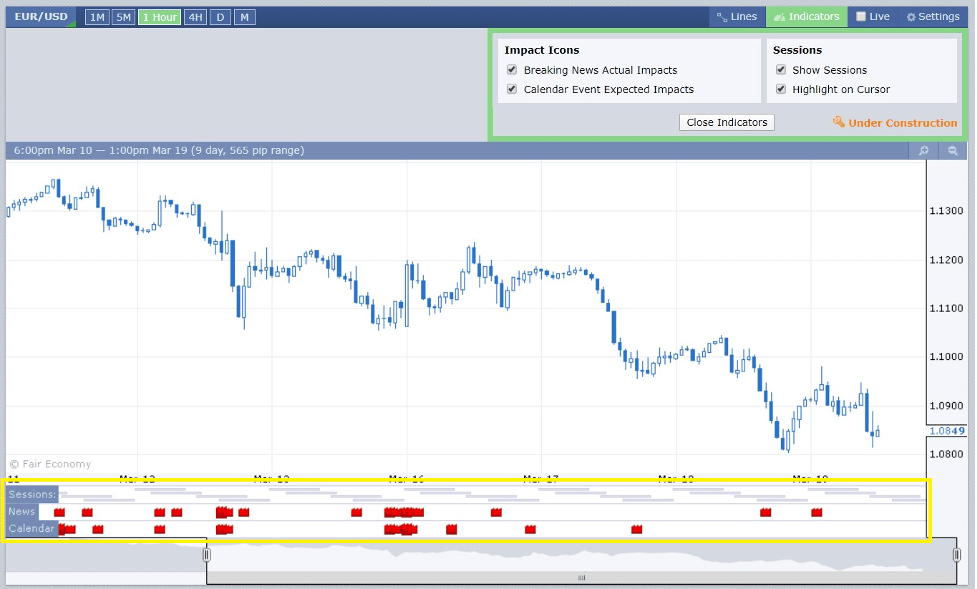Select the 1 Hour timeframe
This screenshot has width=977, height=589.
click(159, 16)
